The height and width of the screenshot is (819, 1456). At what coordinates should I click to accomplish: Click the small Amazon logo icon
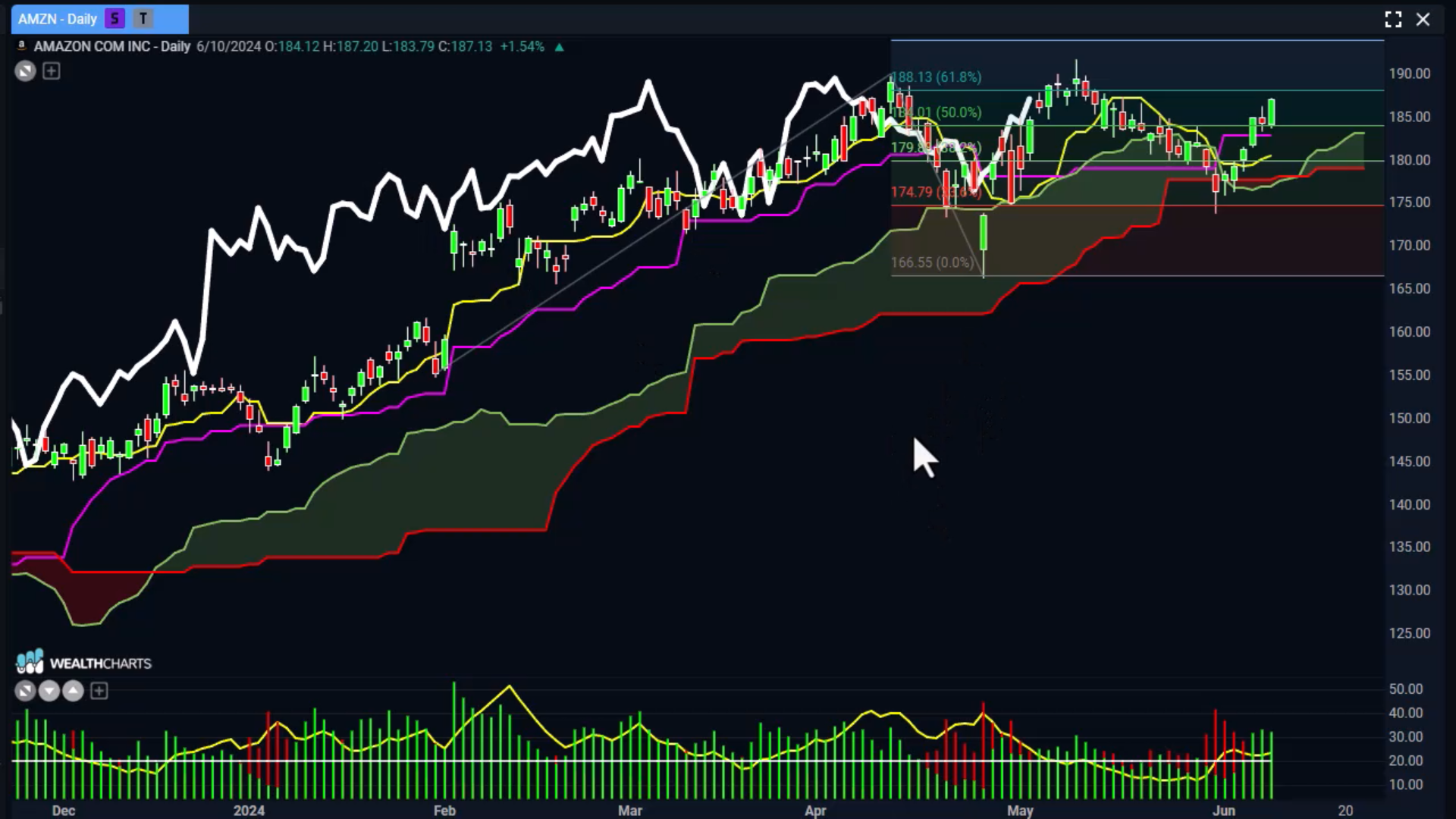coord(21,46)
